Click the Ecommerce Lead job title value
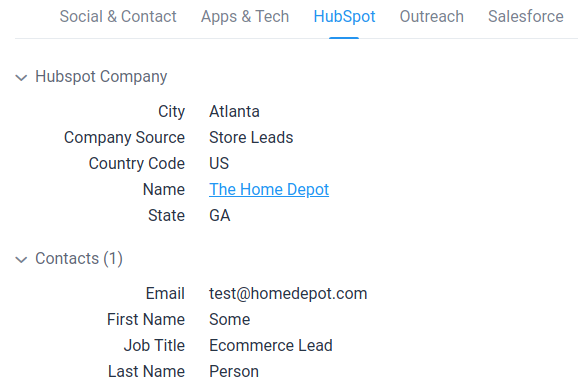Viewport: 578px width, 389px height. [271, 345]
